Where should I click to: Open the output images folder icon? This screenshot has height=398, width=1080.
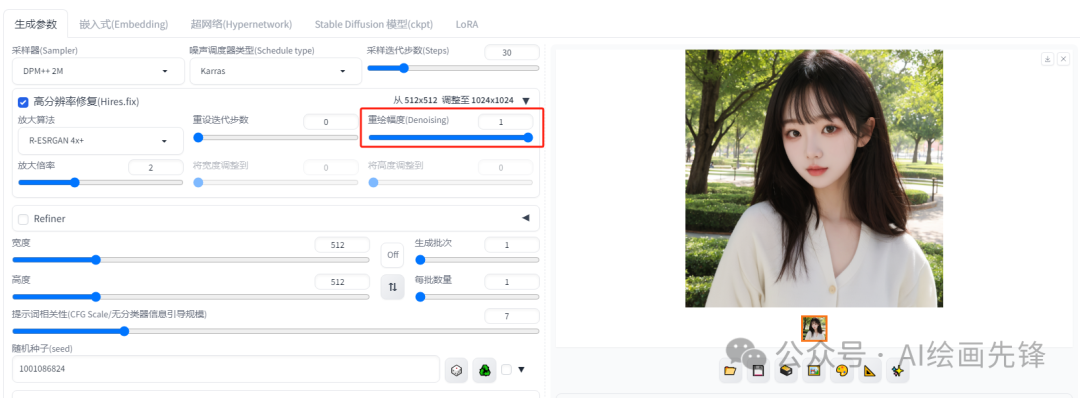coord(730,370)
